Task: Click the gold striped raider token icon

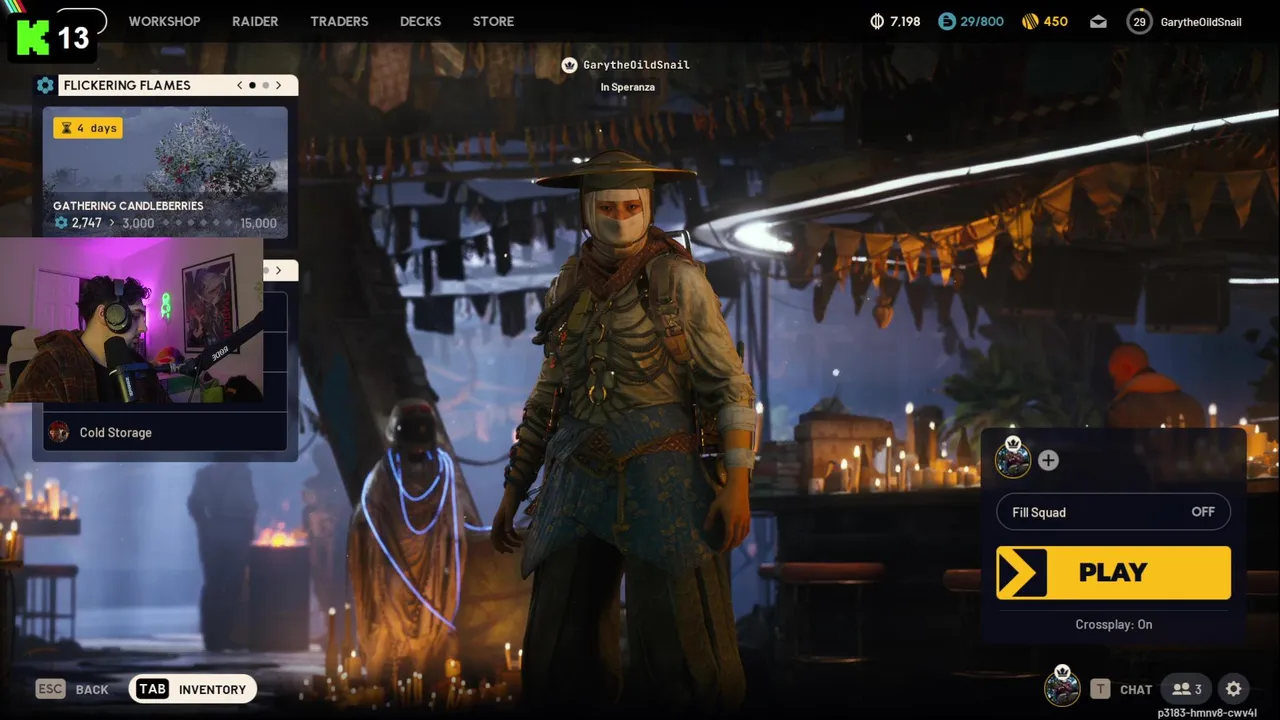Action: (x=1030, y=21)
